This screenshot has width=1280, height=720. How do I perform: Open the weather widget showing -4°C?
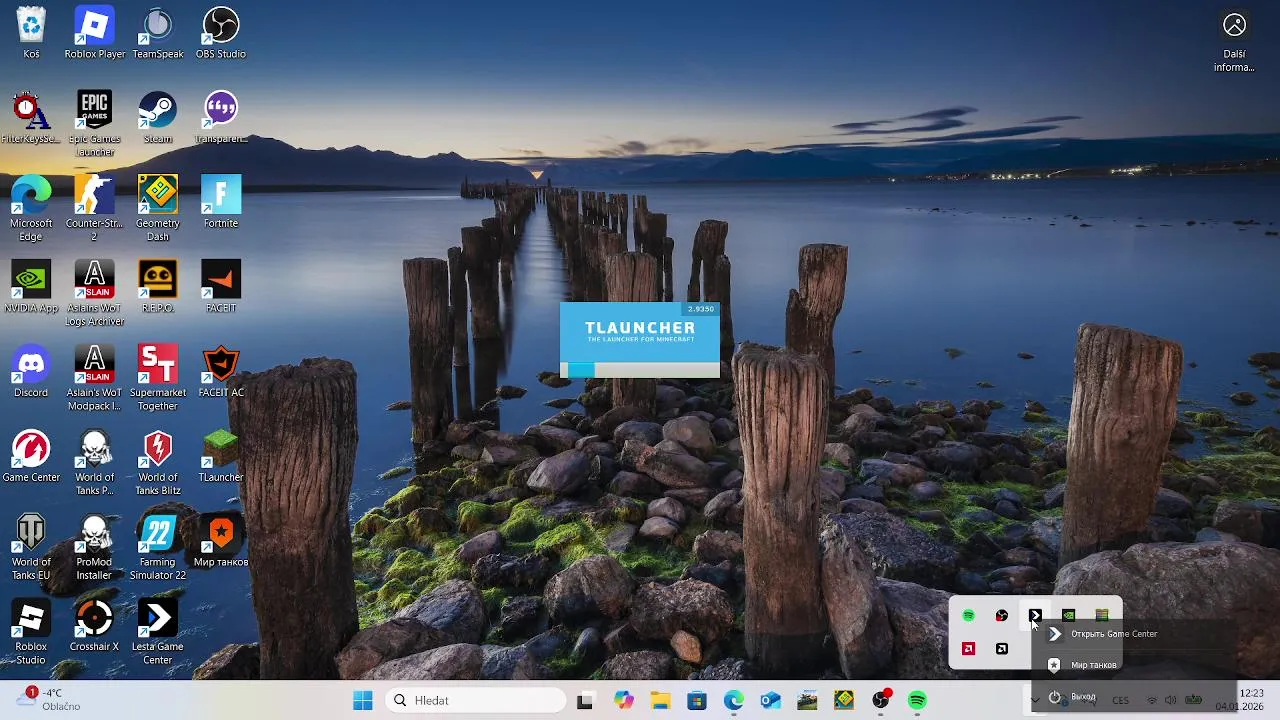coord(50,700)
